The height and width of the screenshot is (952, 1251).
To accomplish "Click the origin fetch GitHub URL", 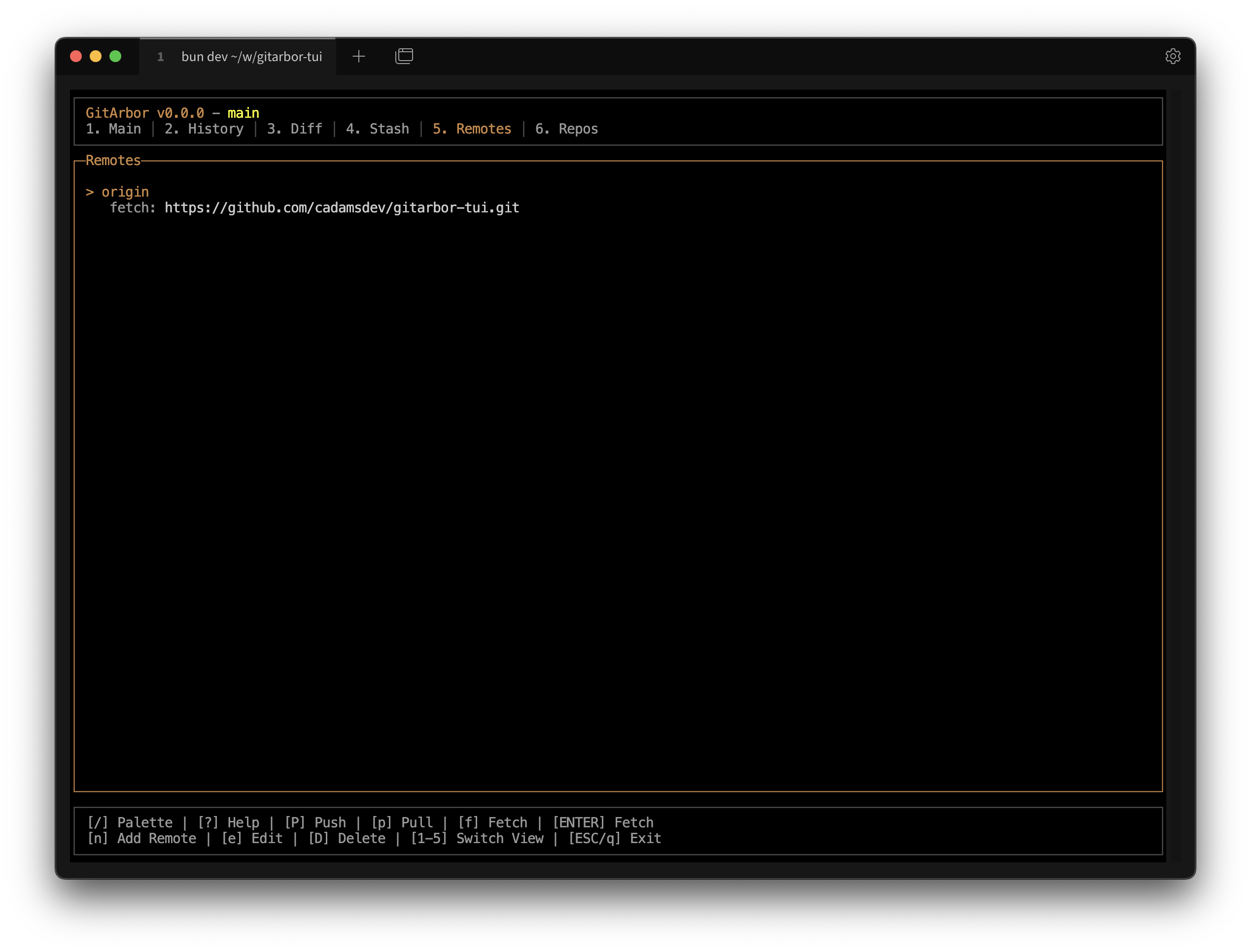I will click(x=342, y=208).
